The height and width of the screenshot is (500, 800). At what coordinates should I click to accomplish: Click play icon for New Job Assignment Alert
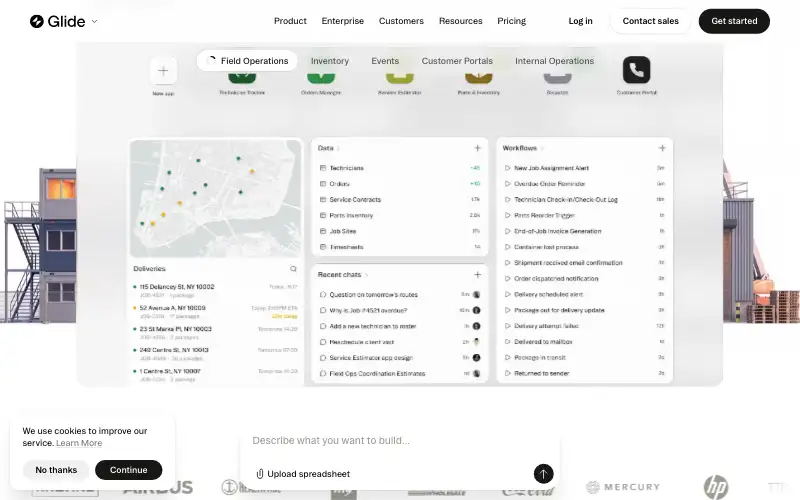pyautogui.click(x=507, y=168)
